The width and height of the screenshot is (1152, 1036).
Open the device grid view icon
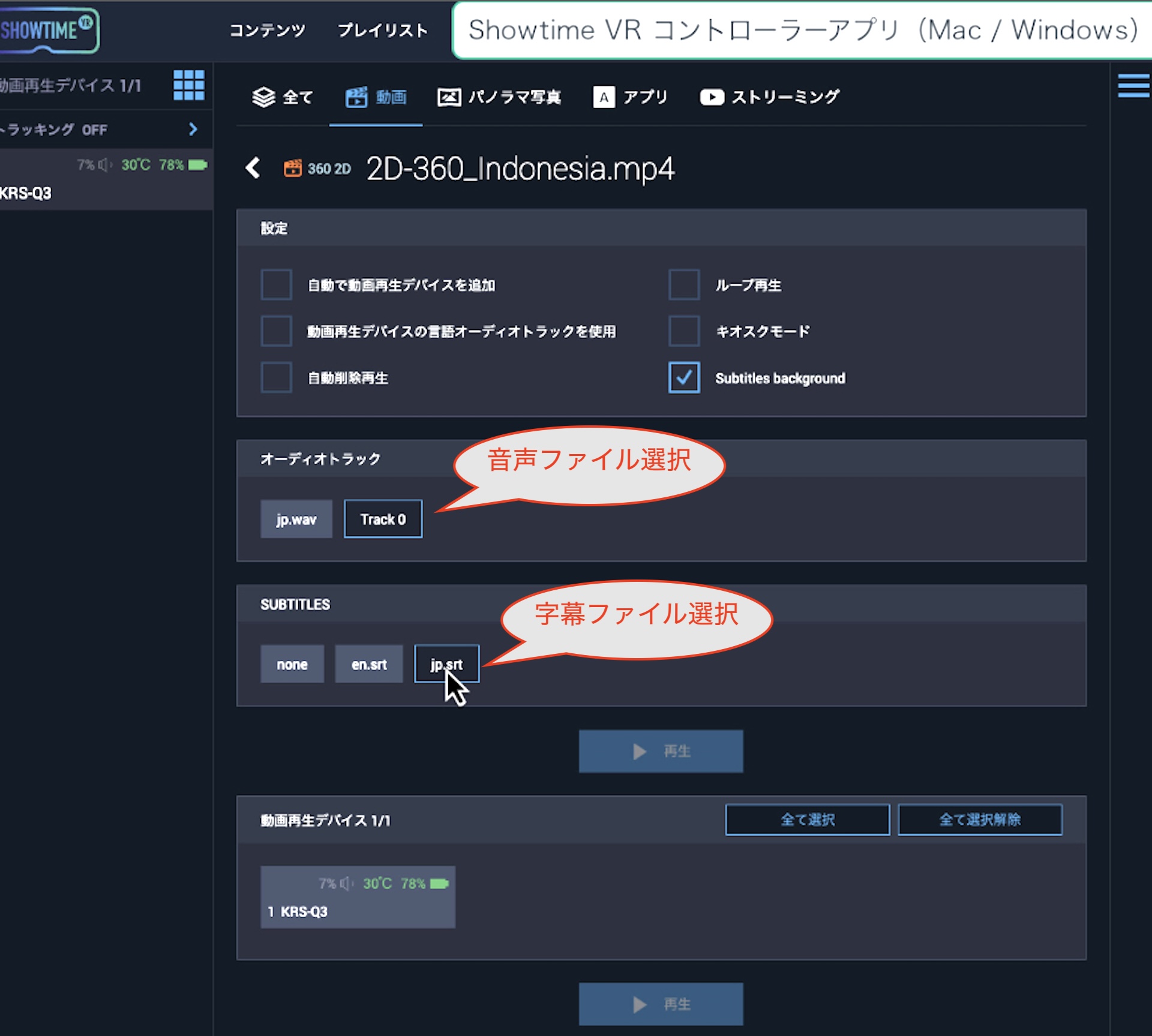tap(188, 85)
